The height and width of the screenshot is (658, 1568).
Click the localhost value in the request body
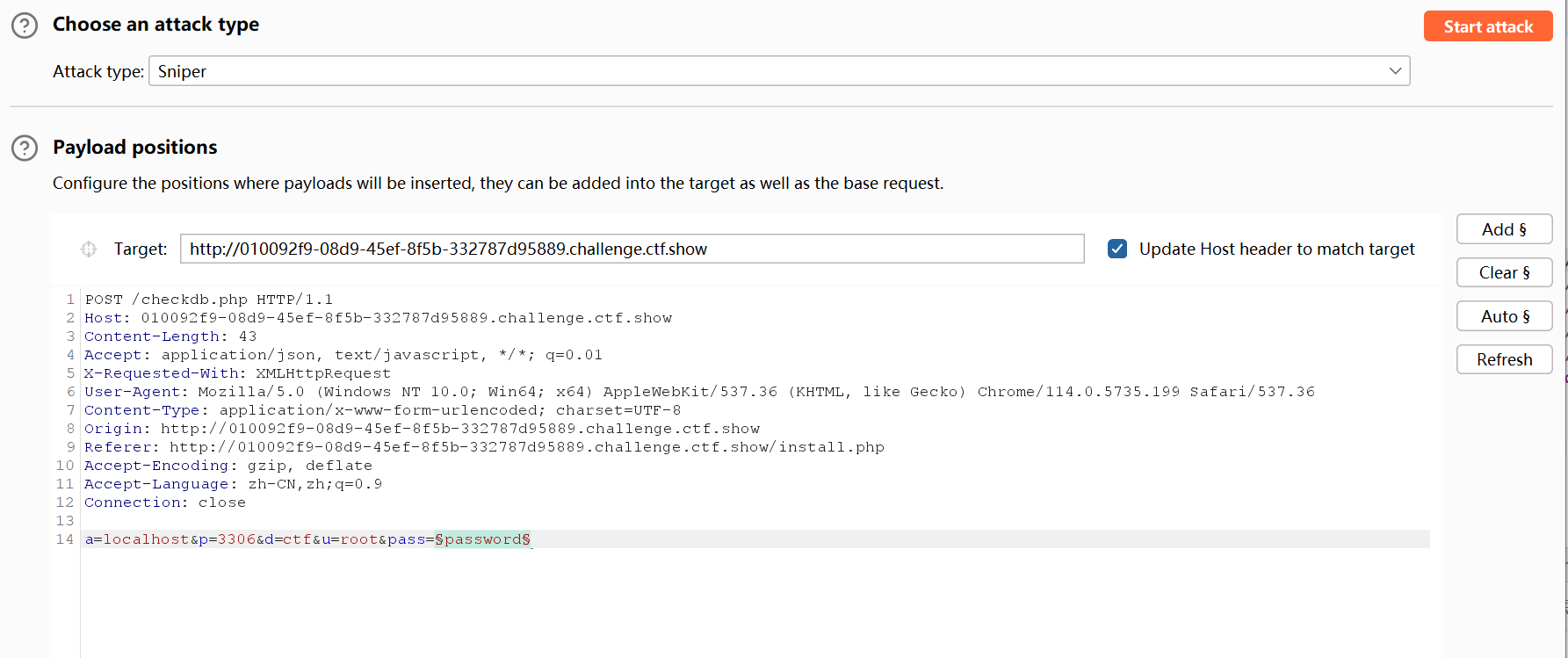tap(146, 539)
